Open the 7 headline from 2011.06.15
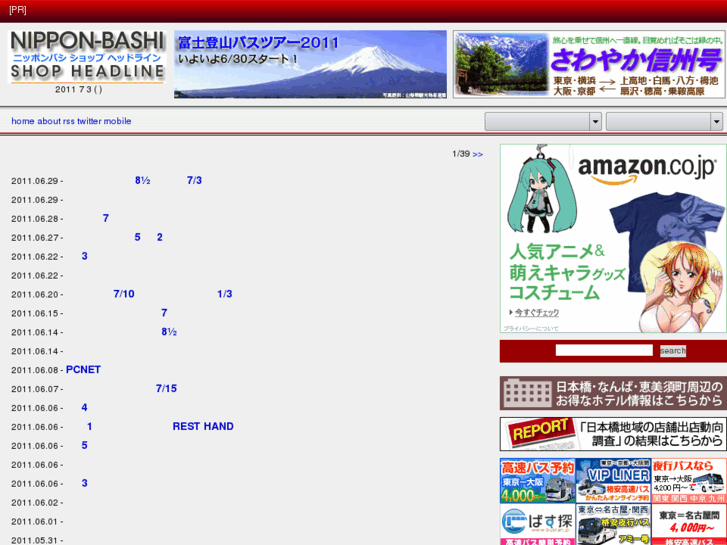 pyautogui.click(x=164, y=313)
